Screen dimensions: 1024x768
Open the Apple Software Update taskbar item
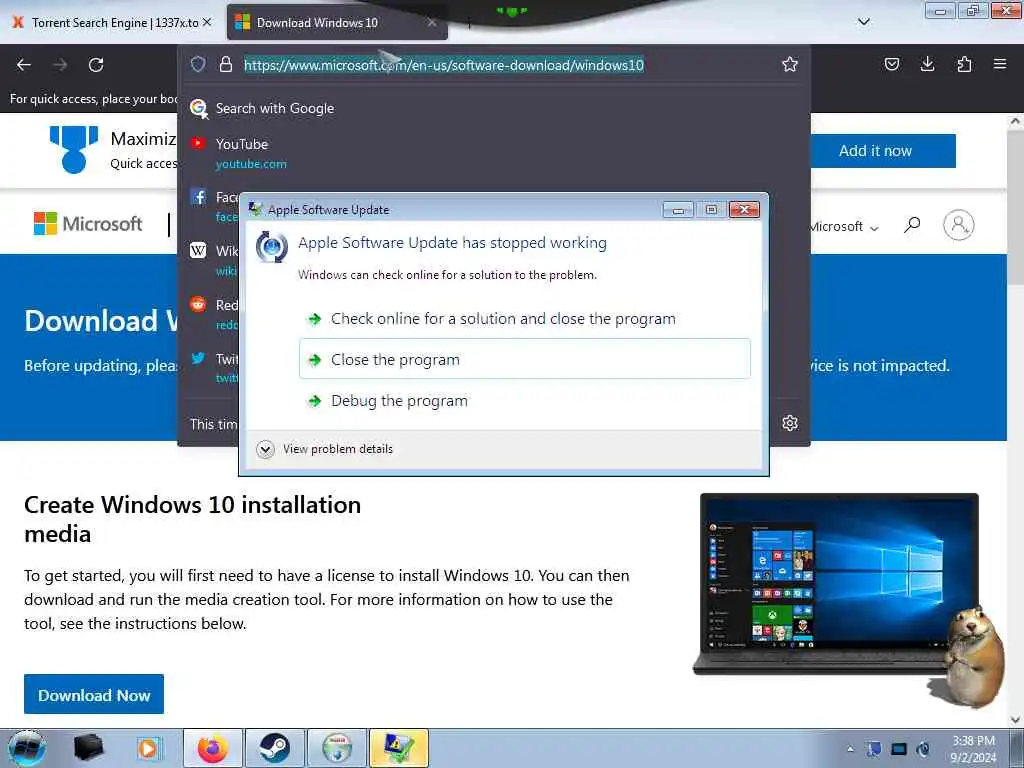tap(398, 748)
